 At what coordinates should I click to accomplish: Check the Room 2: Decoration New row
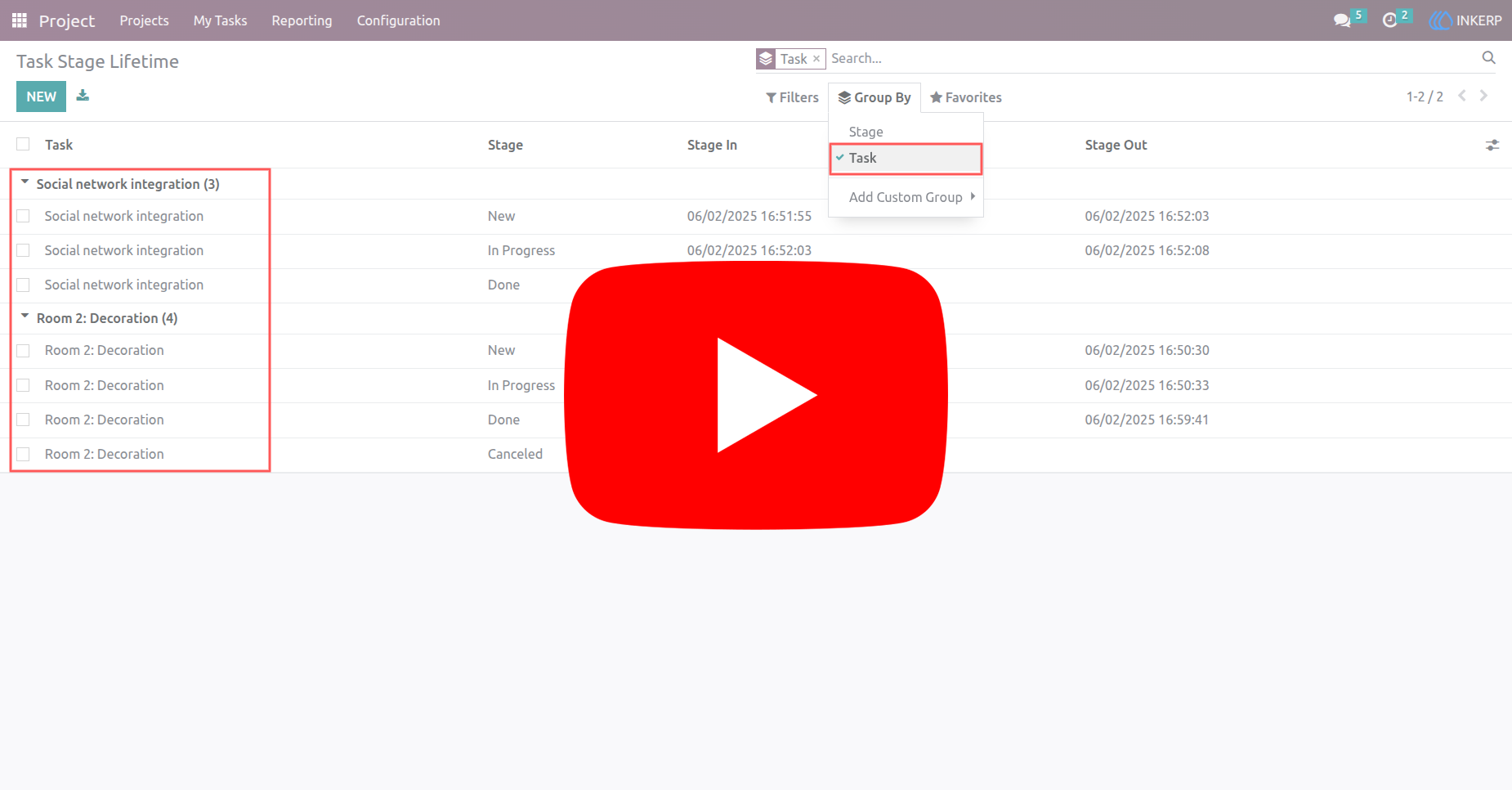pos(23,350)
